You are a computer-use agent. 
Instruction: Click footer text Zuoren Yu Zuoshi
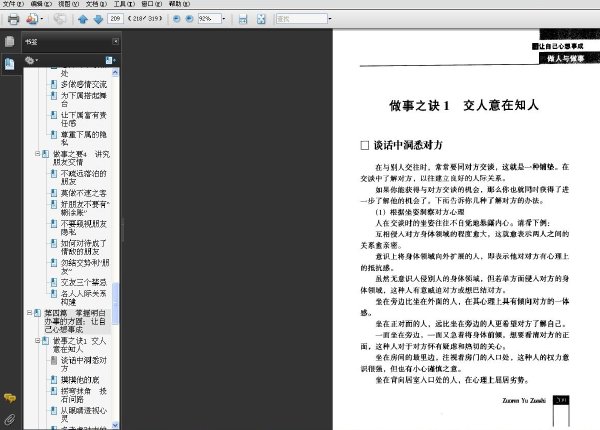click(x=524, y=400)
